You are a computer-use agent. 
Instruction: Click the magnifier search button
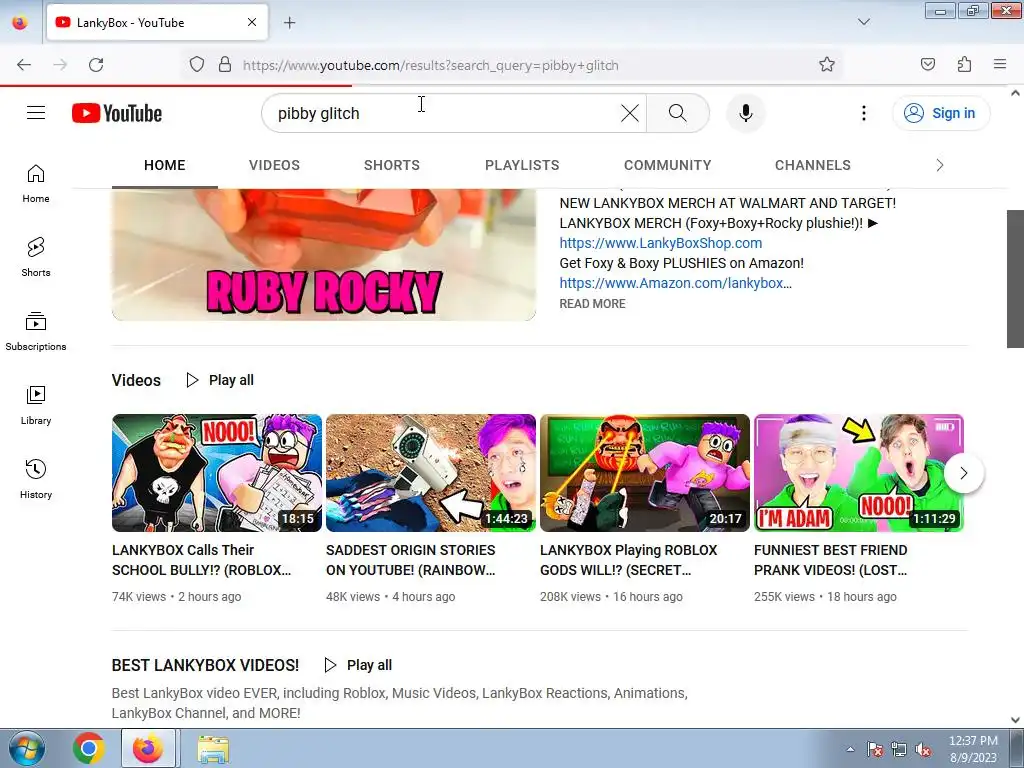678,113
